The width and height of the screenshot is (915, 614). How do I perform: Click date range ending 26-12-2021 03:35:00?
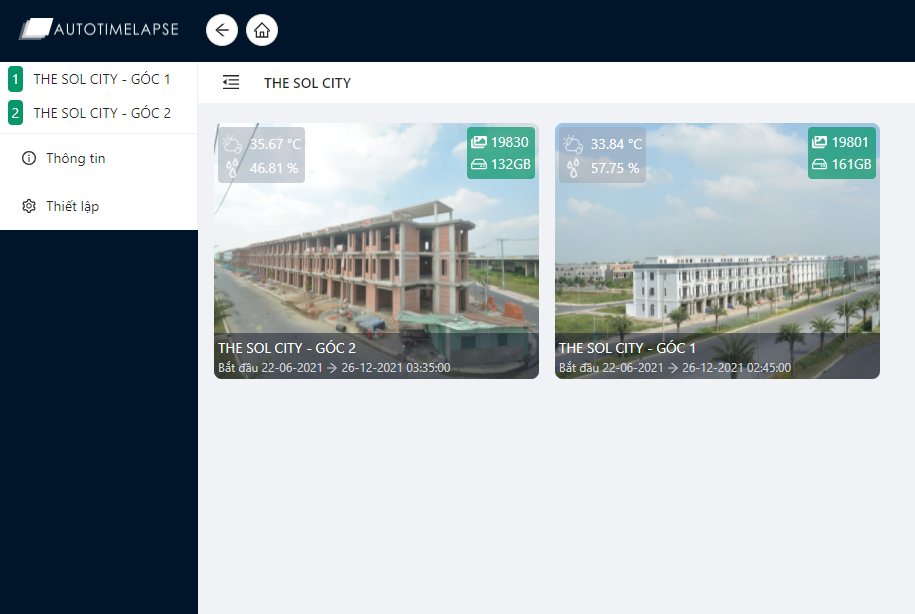point(334,368)
